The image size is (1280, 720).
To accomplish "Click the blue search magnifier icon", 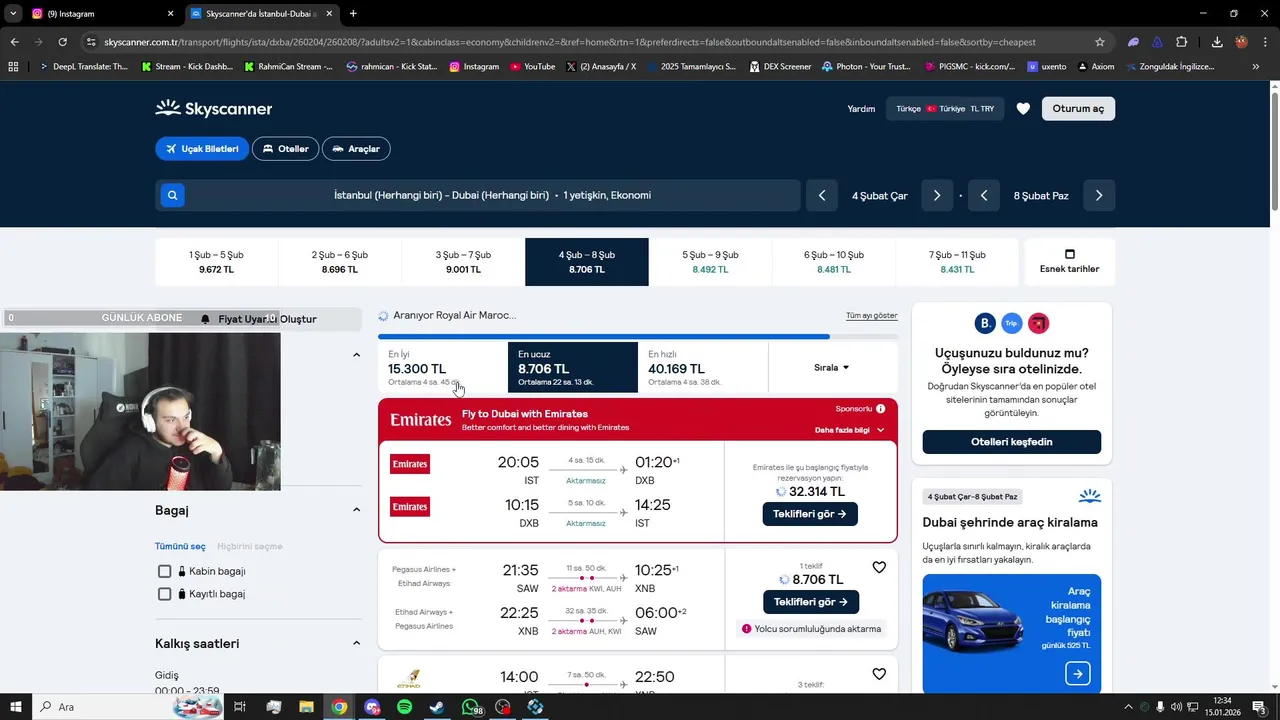I will pos(172,195).
